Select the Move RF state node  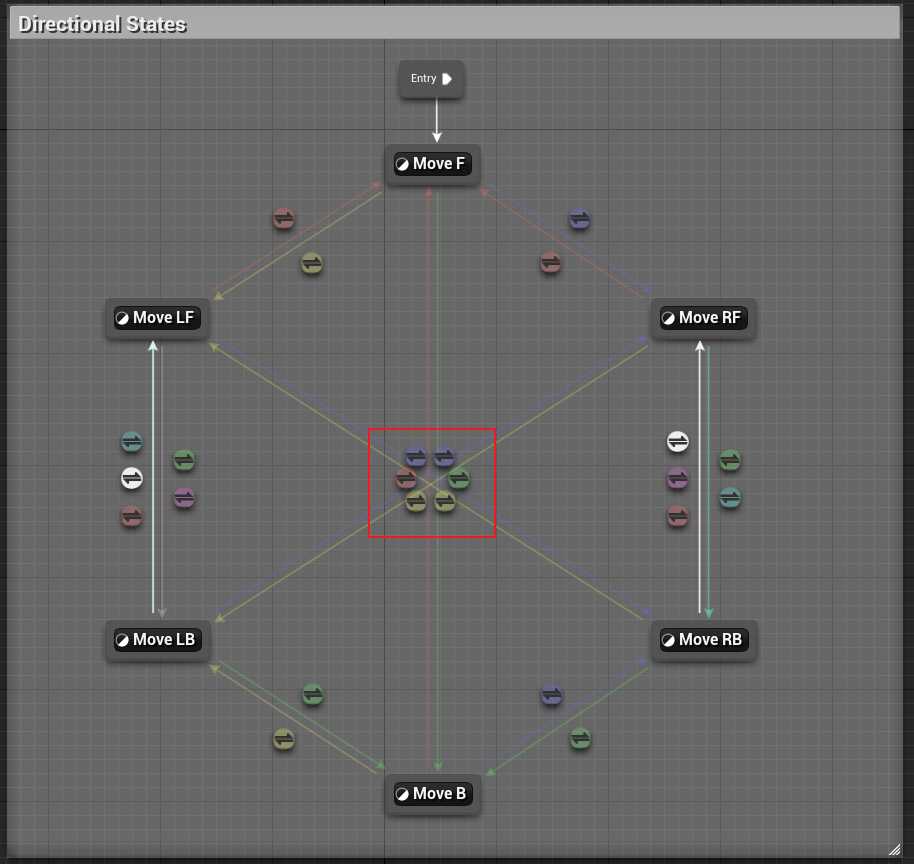(704, 318)
